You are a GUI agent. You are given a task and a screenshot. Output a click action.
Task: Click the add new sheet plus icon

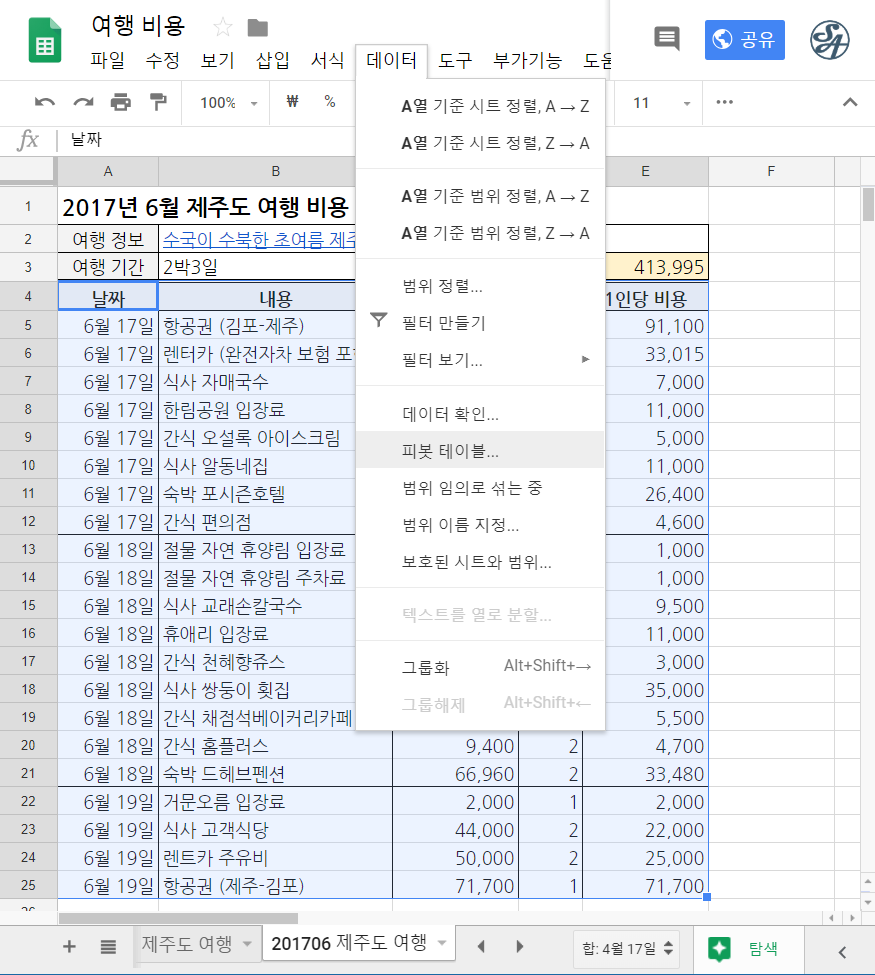(x=69, y=946)
